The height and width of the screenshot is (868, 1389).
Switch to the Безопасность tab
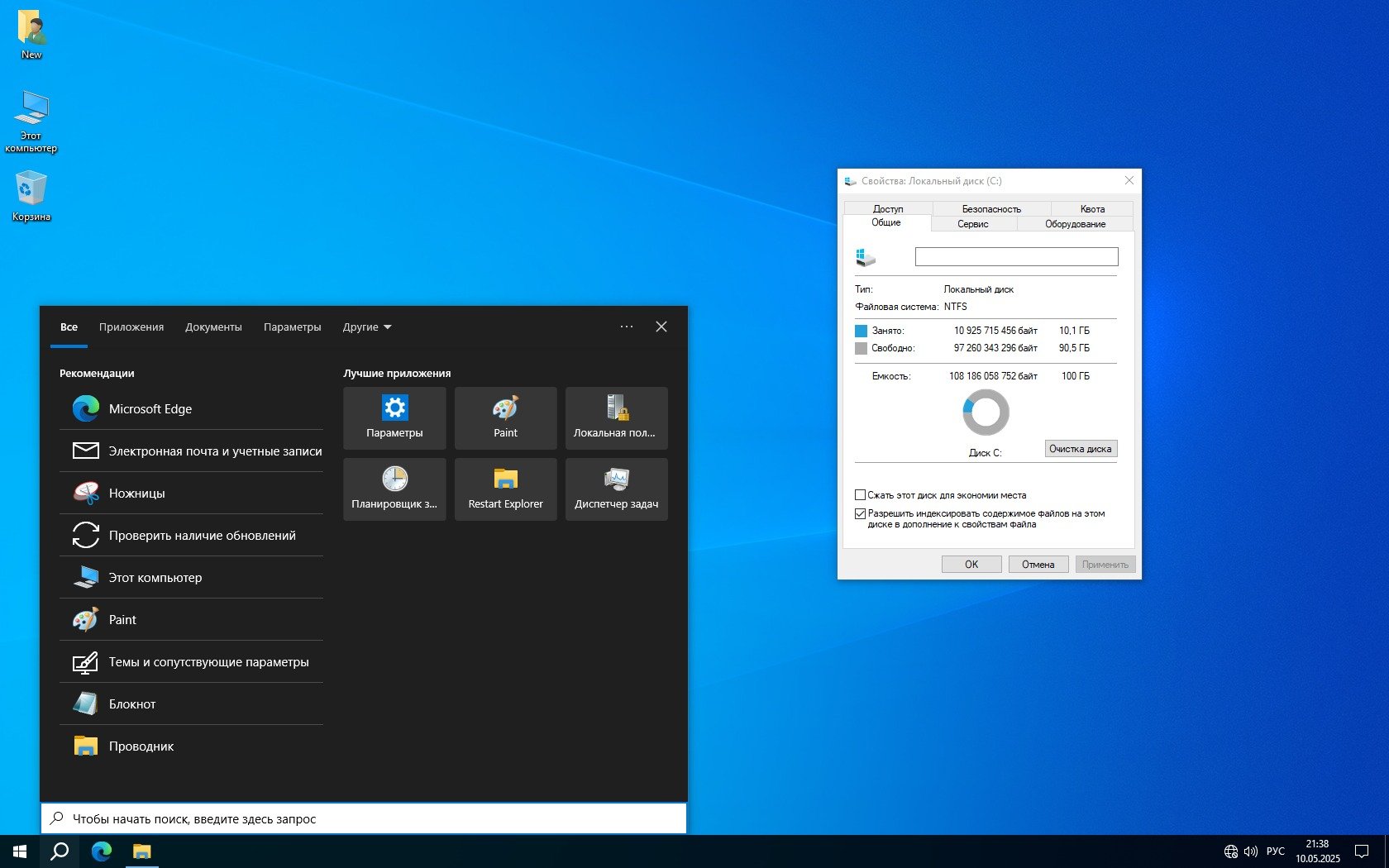(x=990, y=209)
